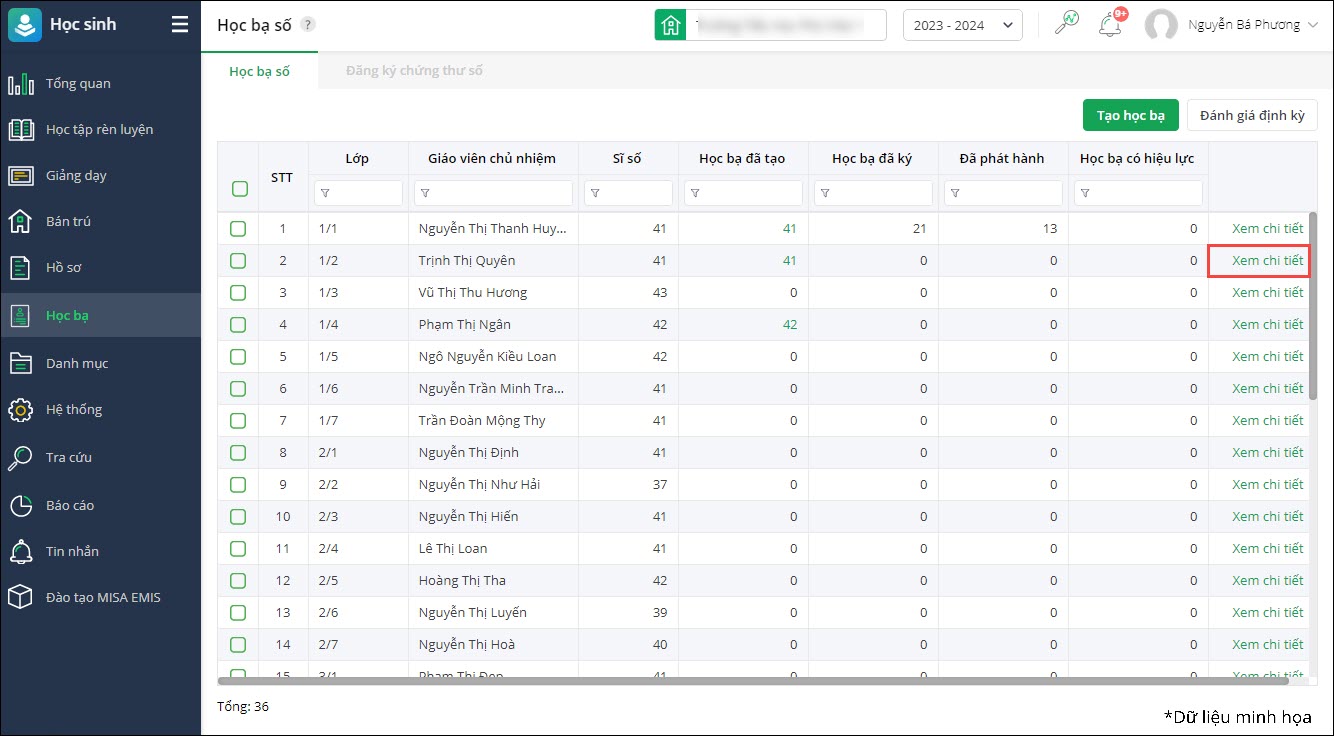Viewport: 1334px width, 736px height.
Task: Open the Báo cáo pie chart icon
Action: point(21,505)
